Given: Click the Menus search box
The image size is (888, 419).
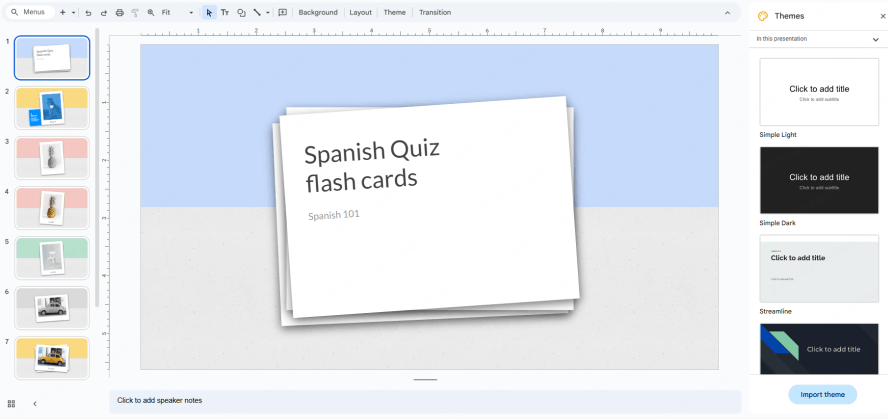Looking at the screenshot, I should [29, 12].
